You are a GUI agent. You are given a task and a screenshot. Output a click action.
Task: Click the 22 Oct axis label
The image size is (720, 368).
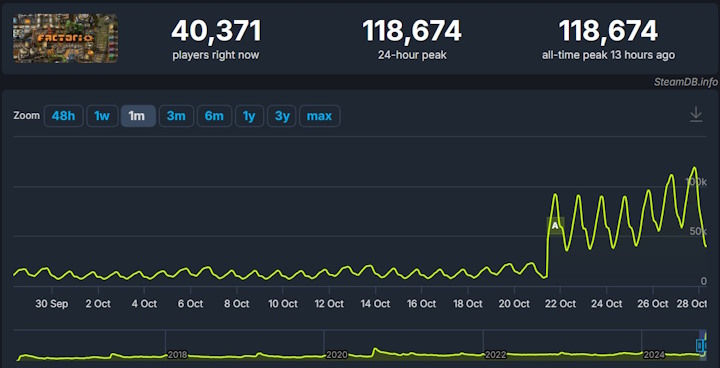point(560,304)
